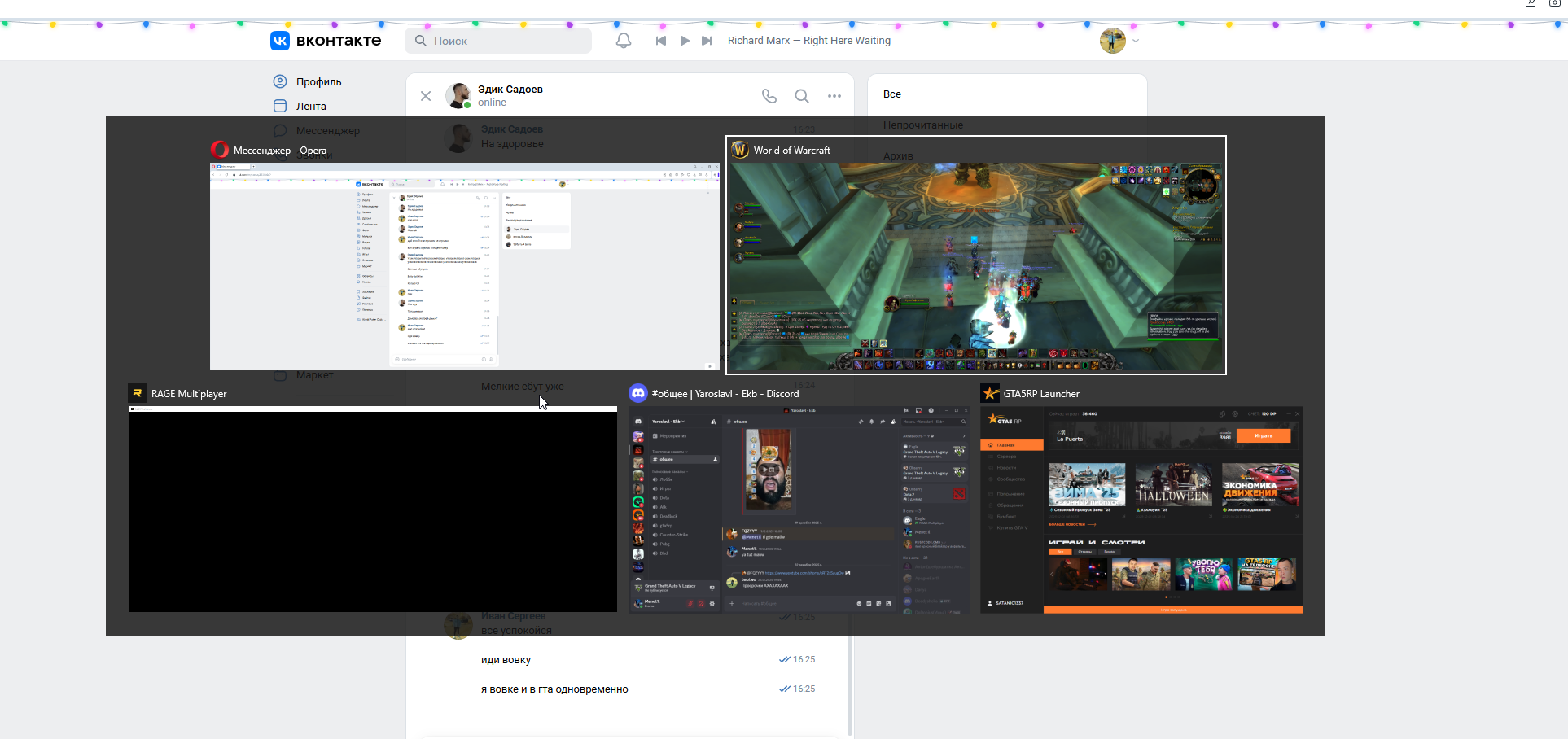This screenshot has width=1568, height=739.
Task: Open Эдик Садоев's avatar in chat header
Action: [x=458, y=95]
